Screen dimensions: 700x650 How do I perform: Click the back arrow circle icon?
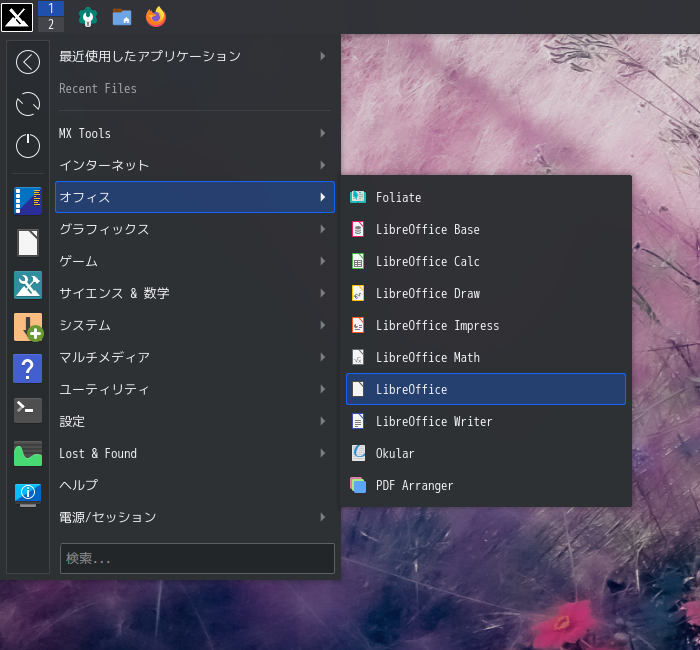pyautogui.click(x=28, y=62)
